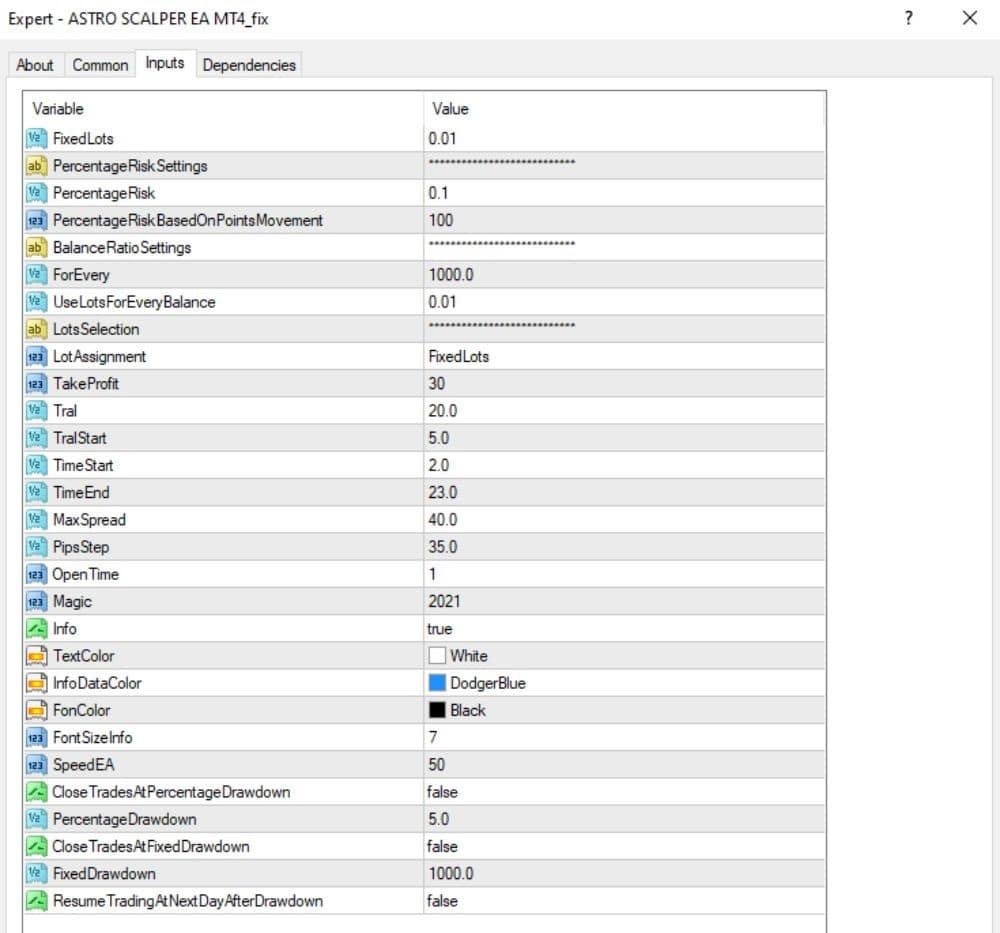The image size is (1000, 933).
Task: Open the LotAssignment FixedLots value list
Action: (x=624, y=356)
